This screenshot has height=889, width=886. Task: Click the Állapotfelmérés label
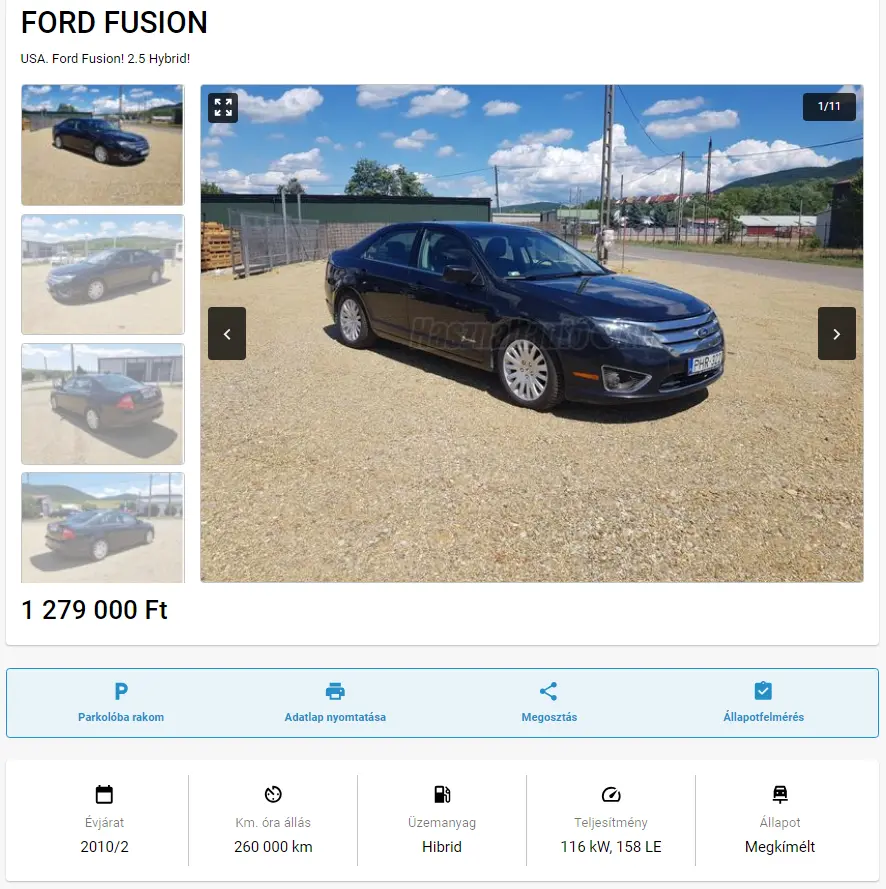pyautogui.click(x=763, y=717)
